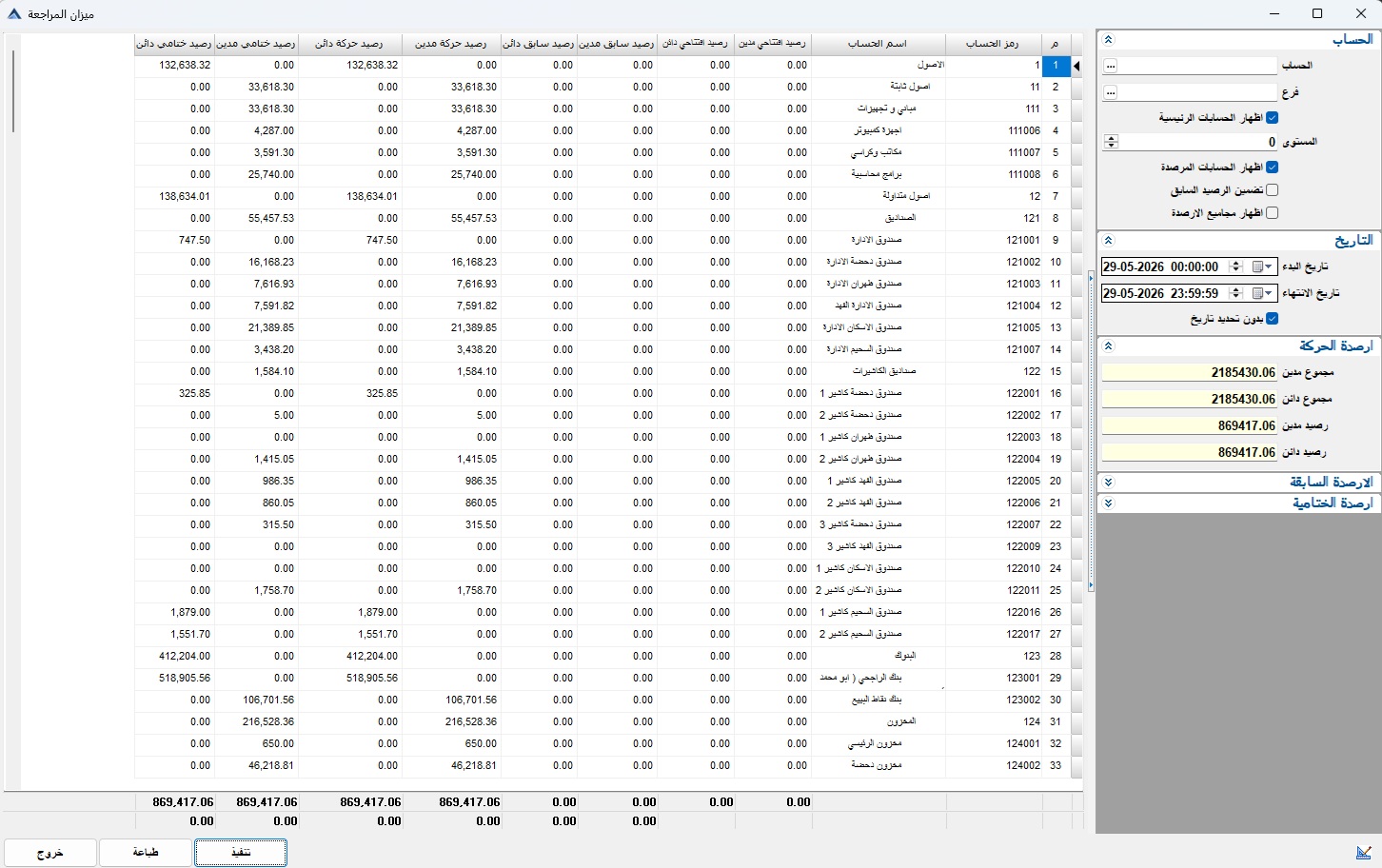Image resolution: width=1382 pixels, height=868 pixels.
Task: Collapse the الحساب section
Action: click(x=1108, y=40)
